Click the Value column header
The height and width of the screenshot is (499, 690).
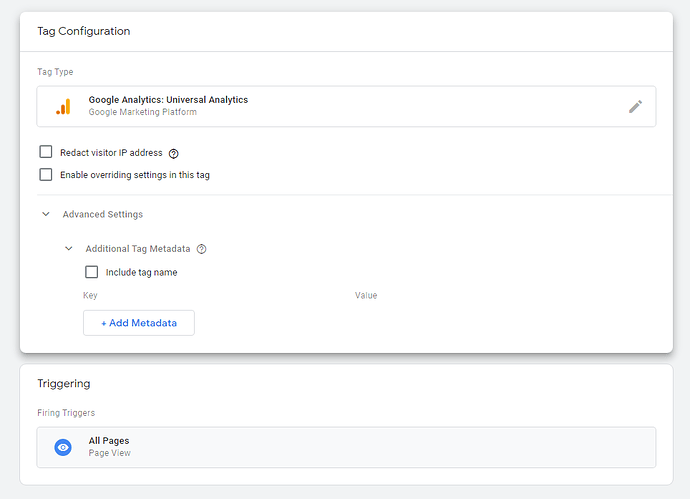(x=366, y=295)
